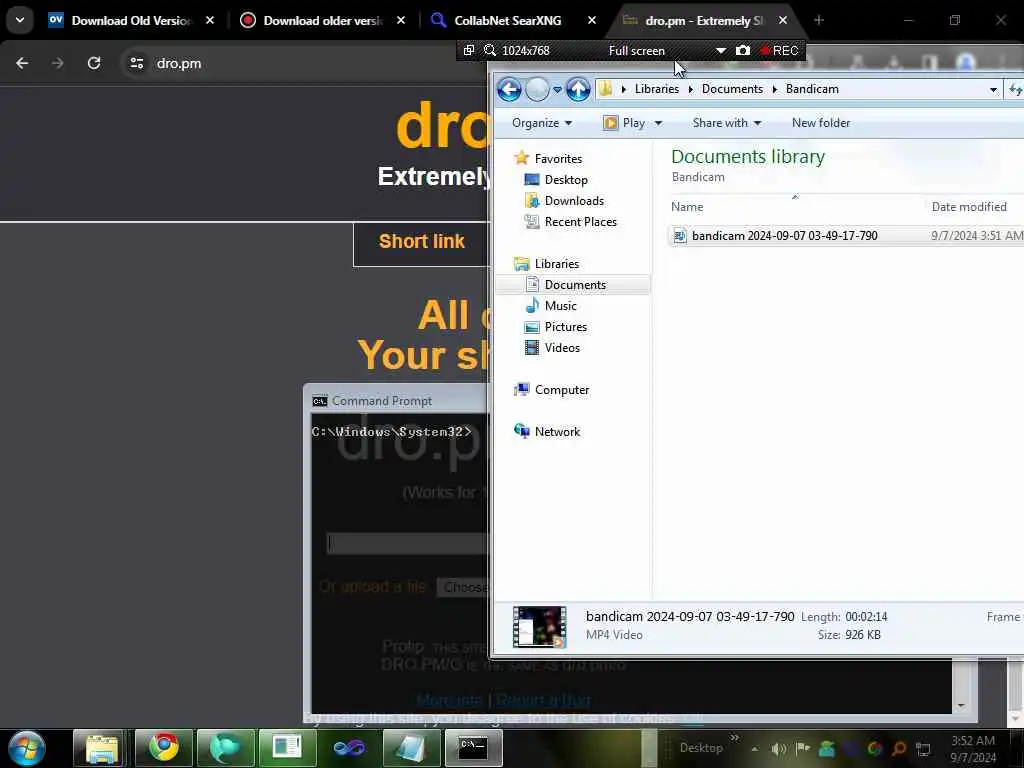Viewport: 1024px width, 768px height.
Task: Refresh the Explorer folder view
Action: [x=1015, y=89]
